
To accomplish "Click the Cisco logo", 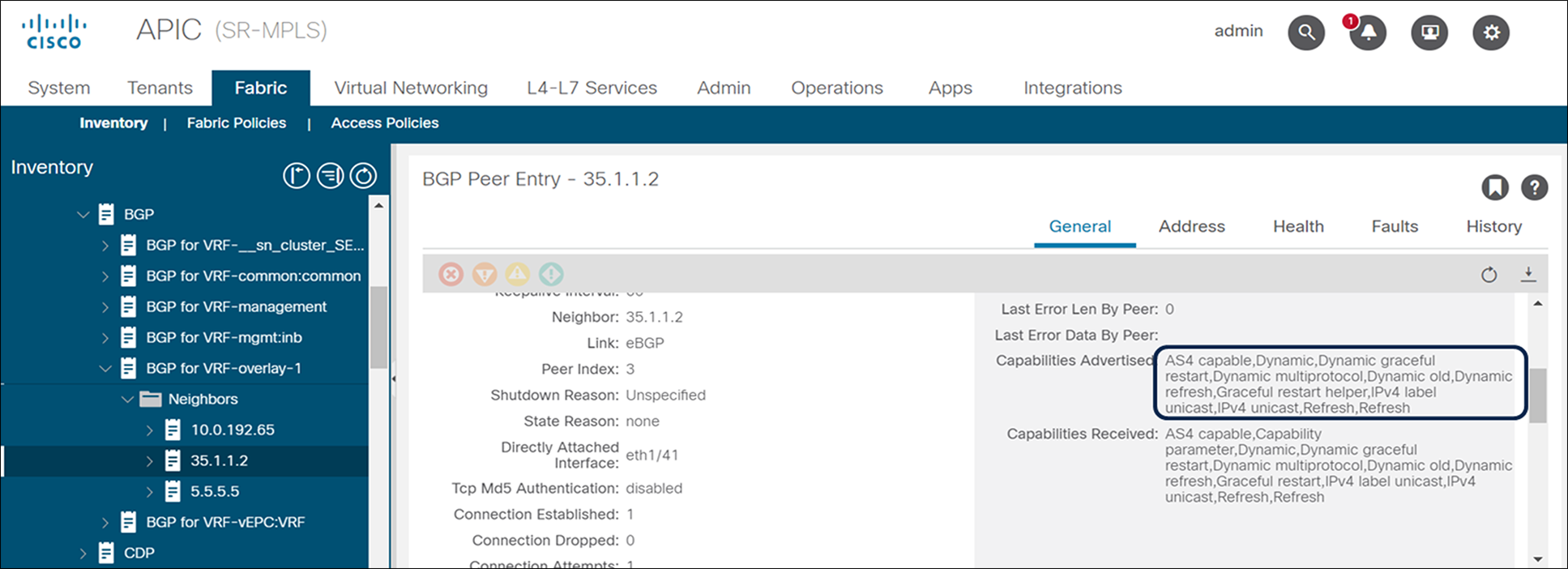I will [x=54, y=31].
